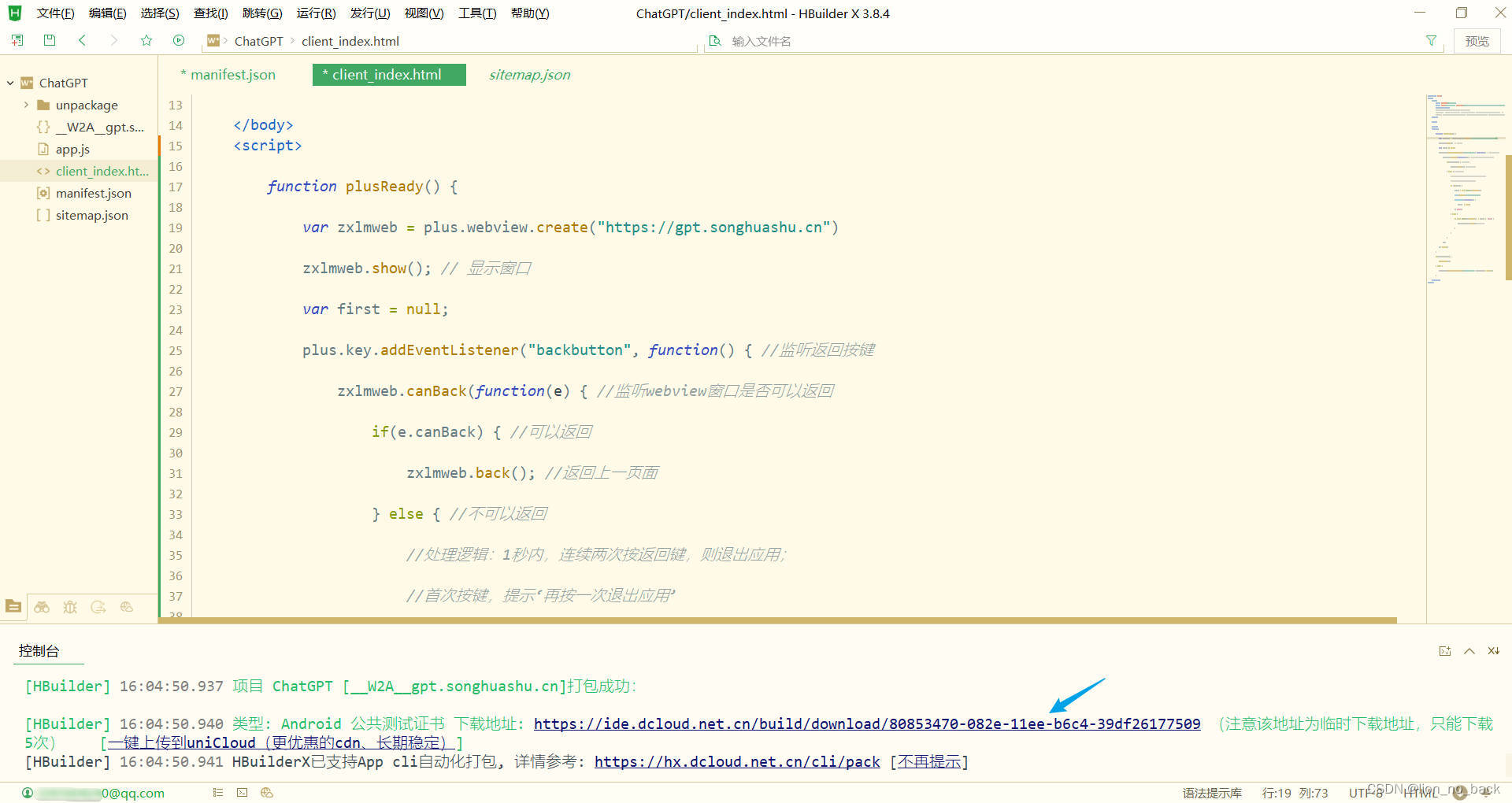Switch to the sitemap.json tab
Image resolution: width=1512 pixels, height=803 pixels.
click(x=529, y=75)
